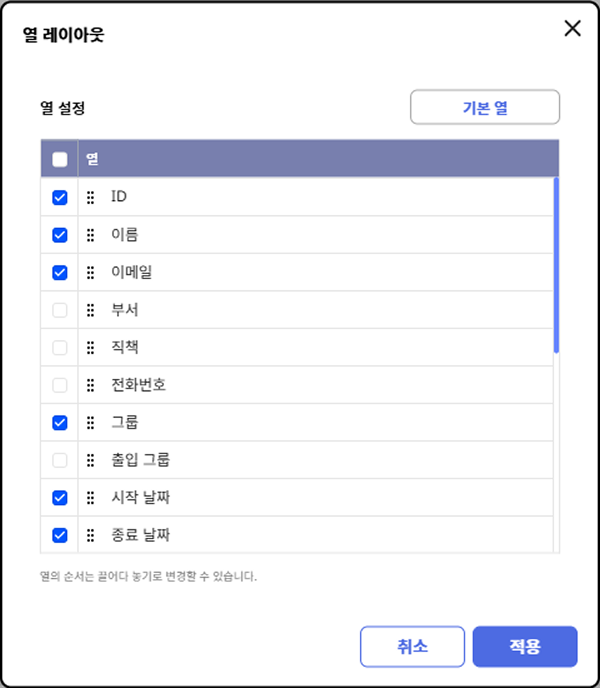Check the 전화번호 column checkbox
600x688 pixels.
click(x=59, y=385)
